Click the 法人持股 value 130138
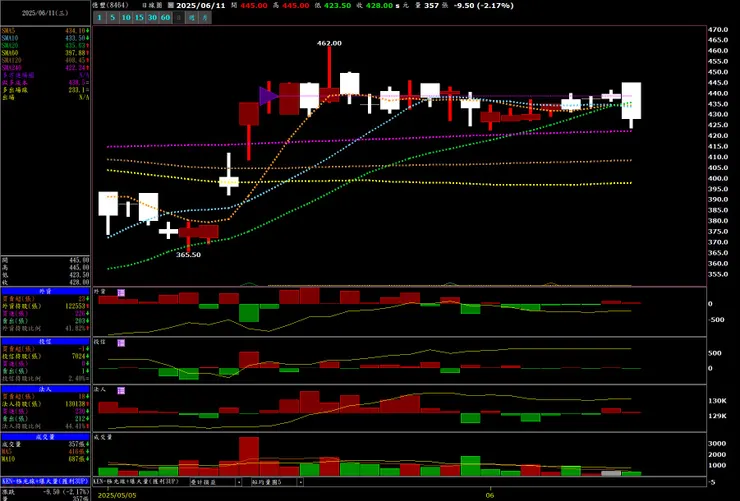The image size is (740, 501). click(76, 404)
